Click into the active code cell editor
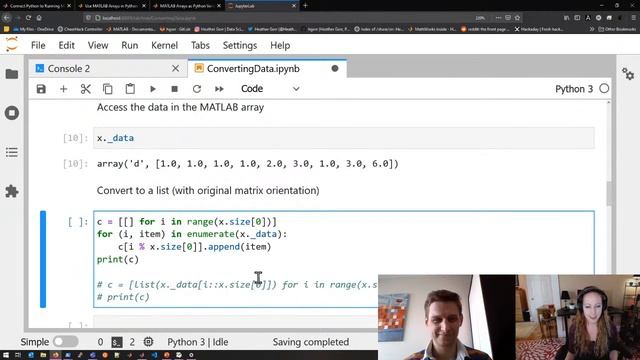The height and width of the screenshot is (360, 640). 344,259
